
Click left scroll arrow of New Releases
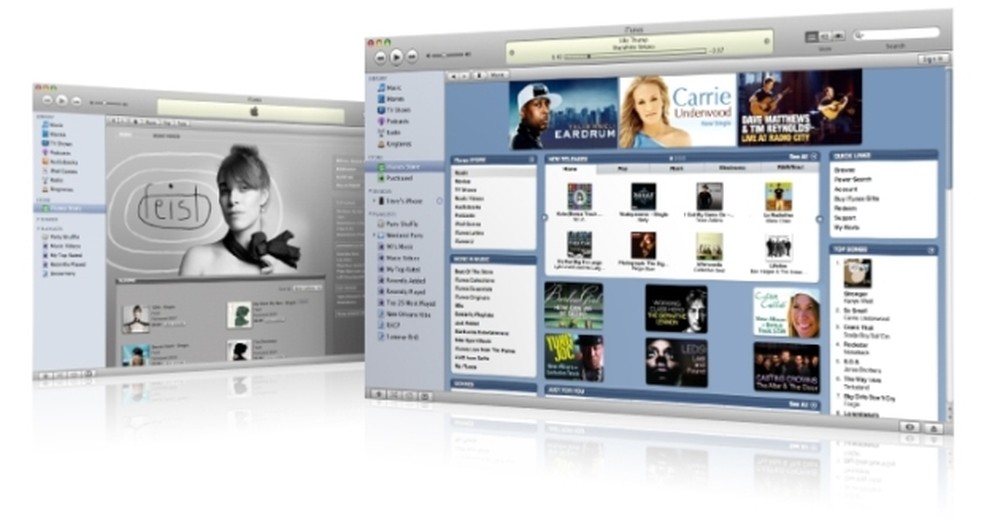tap(545, 218)
